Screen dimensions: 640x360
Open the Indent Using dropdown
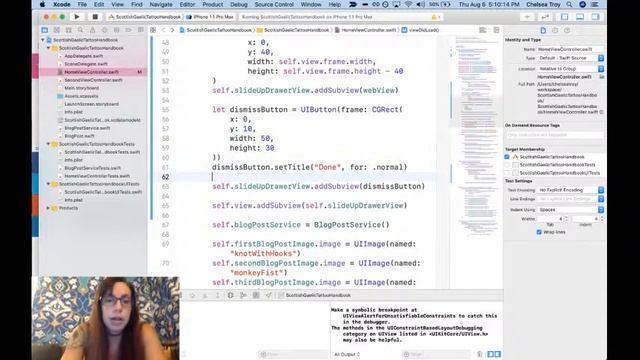click(571, 209)
